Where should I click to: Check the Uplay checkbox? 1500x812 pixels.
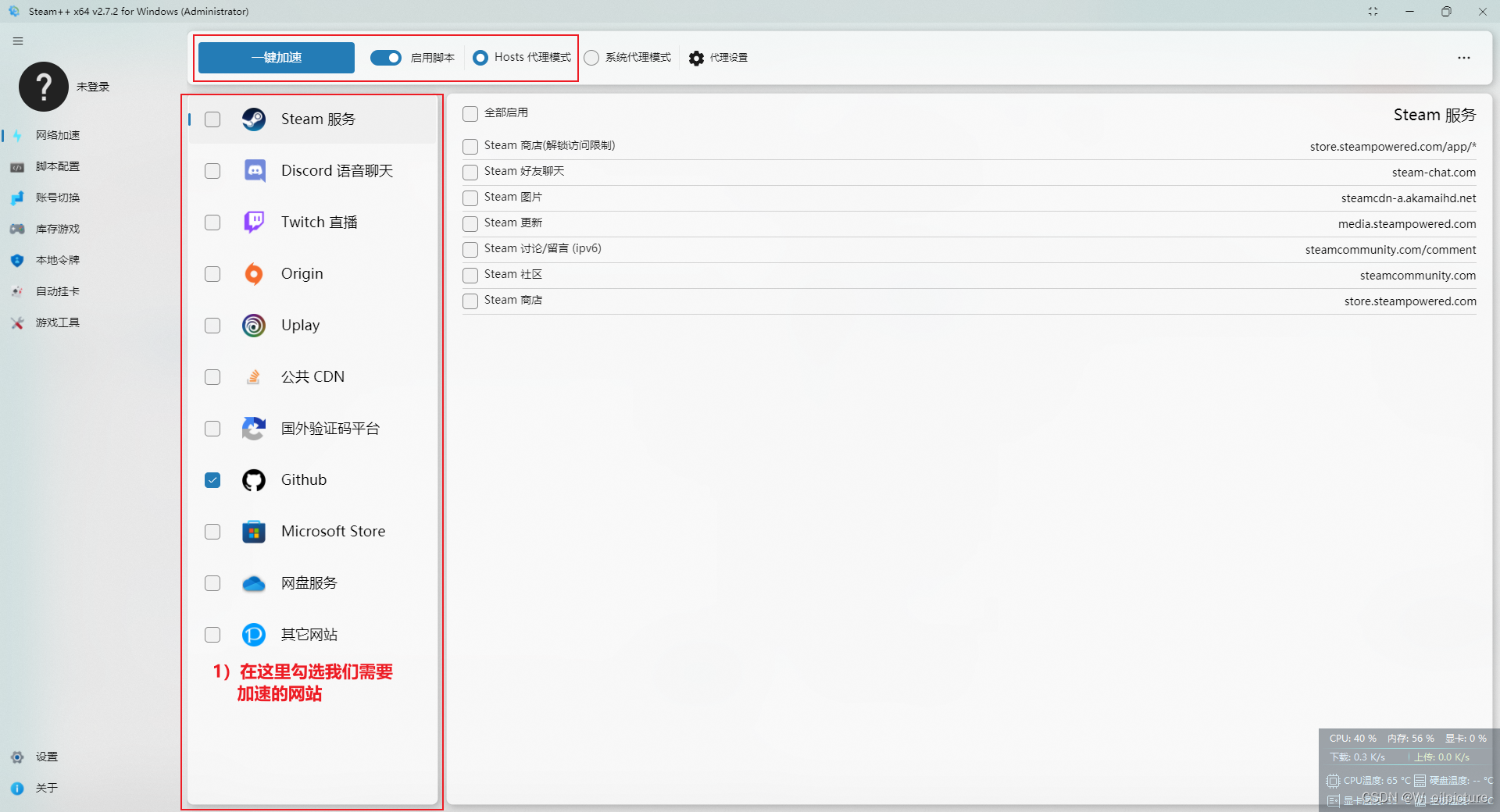212,326
